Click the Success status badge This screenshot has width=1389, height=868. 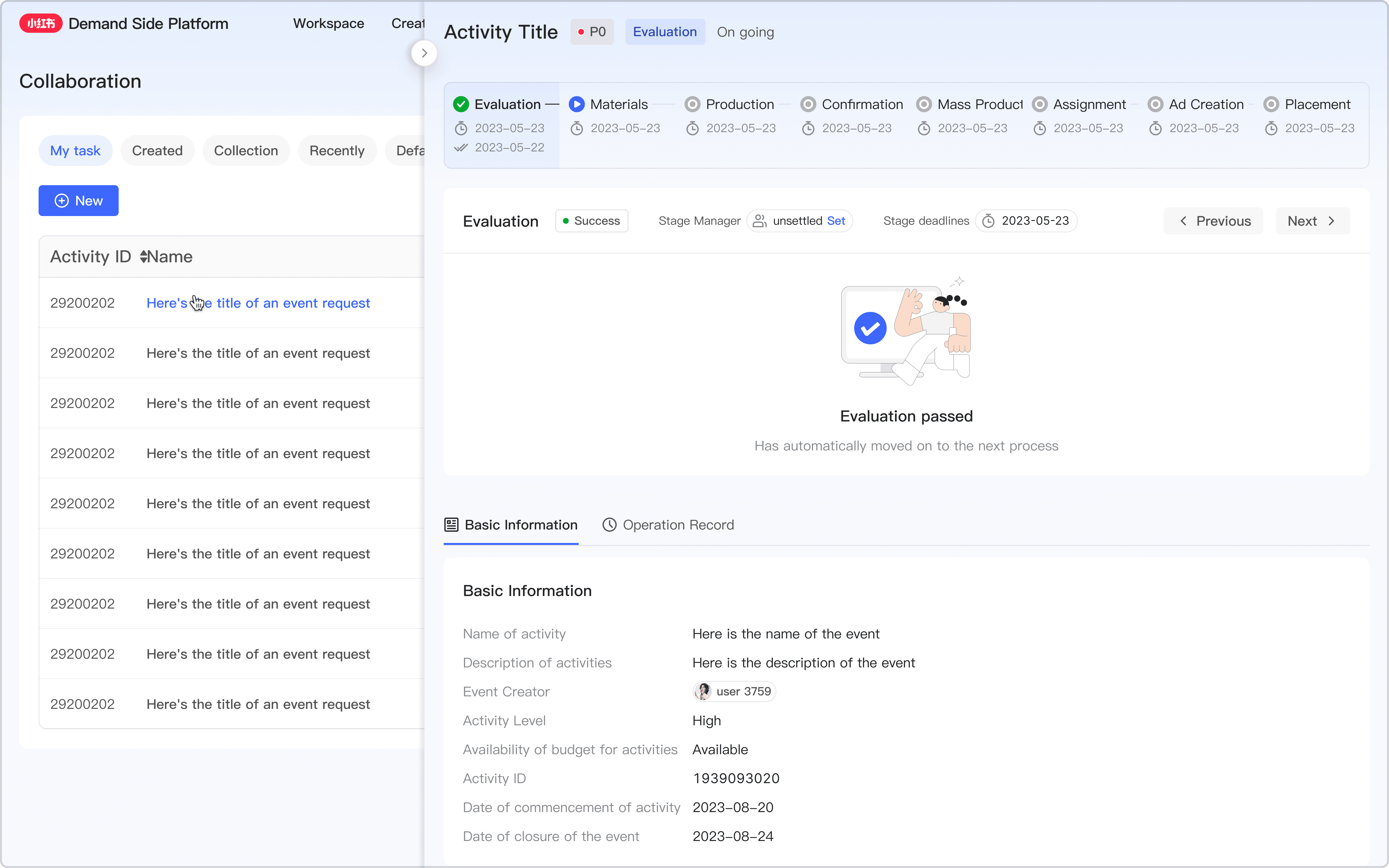point(592,221)
